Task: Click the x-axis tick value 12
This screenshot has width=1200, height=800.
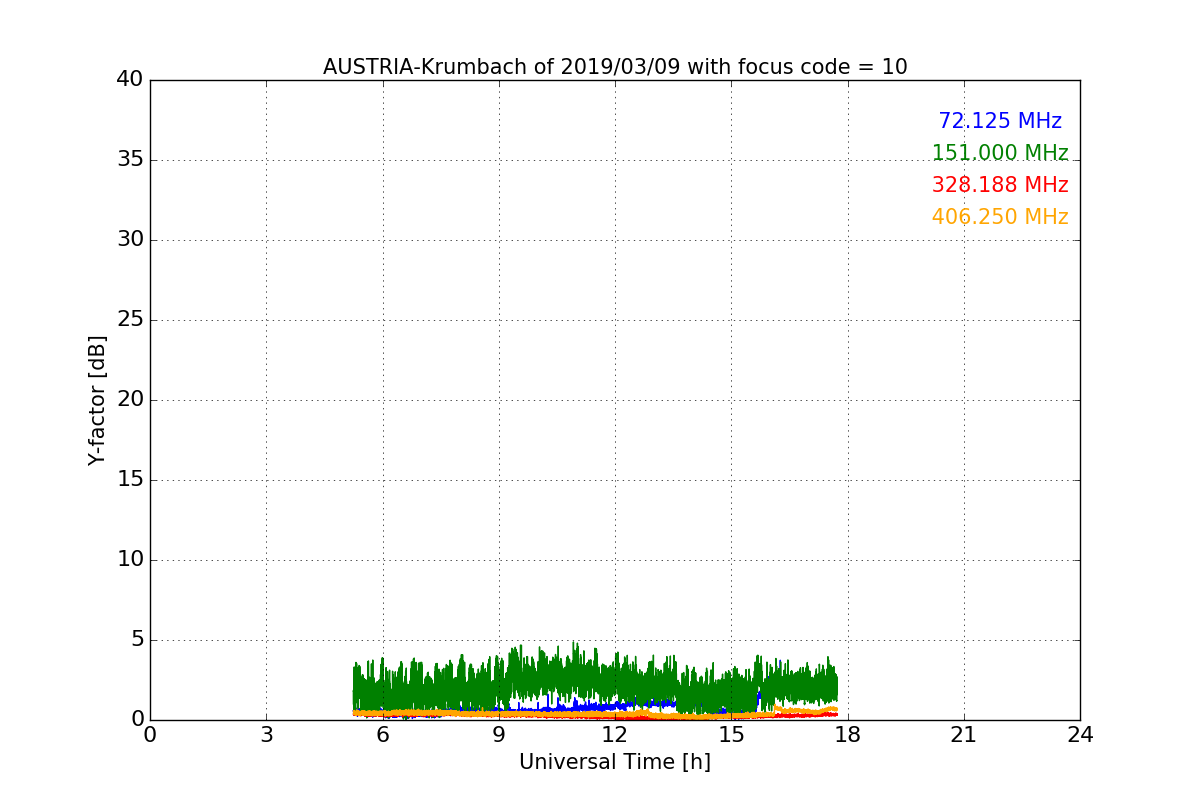Action: click(x=615, y=735)
